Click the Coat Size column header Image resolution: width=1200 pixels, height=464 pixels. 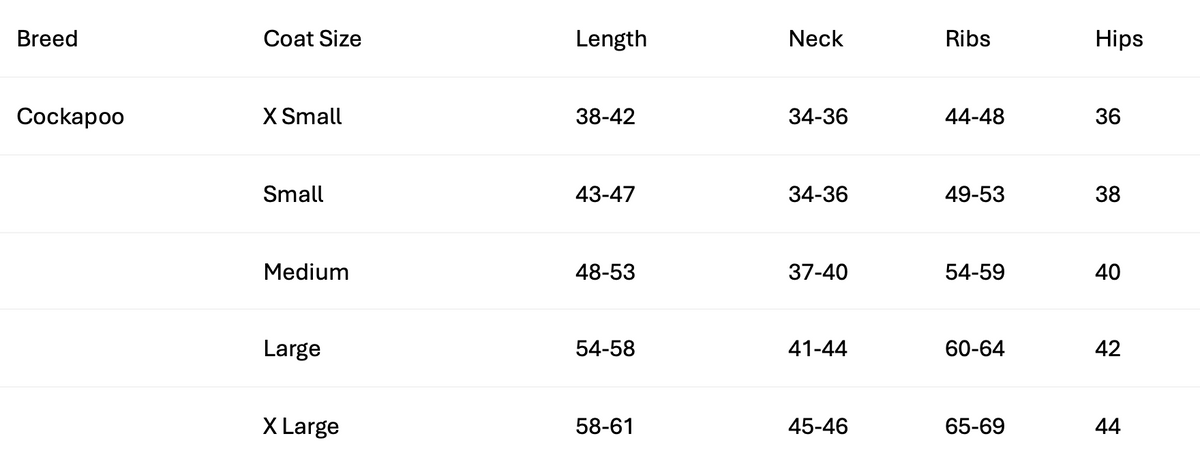[312, 39]
